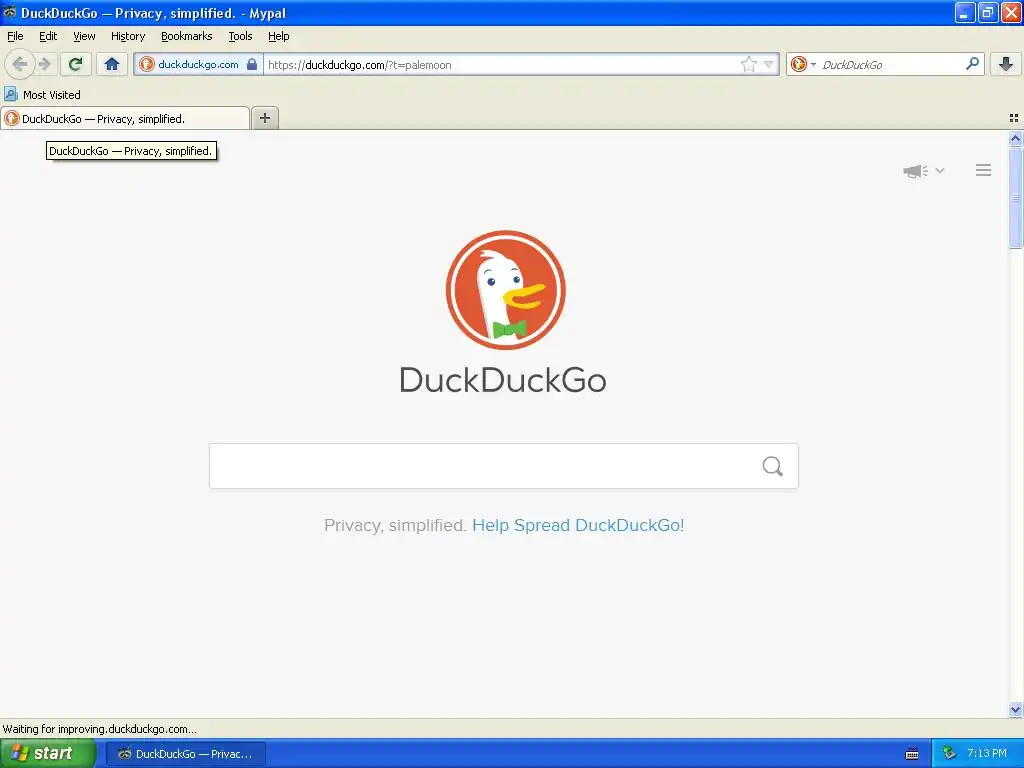Go back with the back arrow button

(x=20, y=64)
